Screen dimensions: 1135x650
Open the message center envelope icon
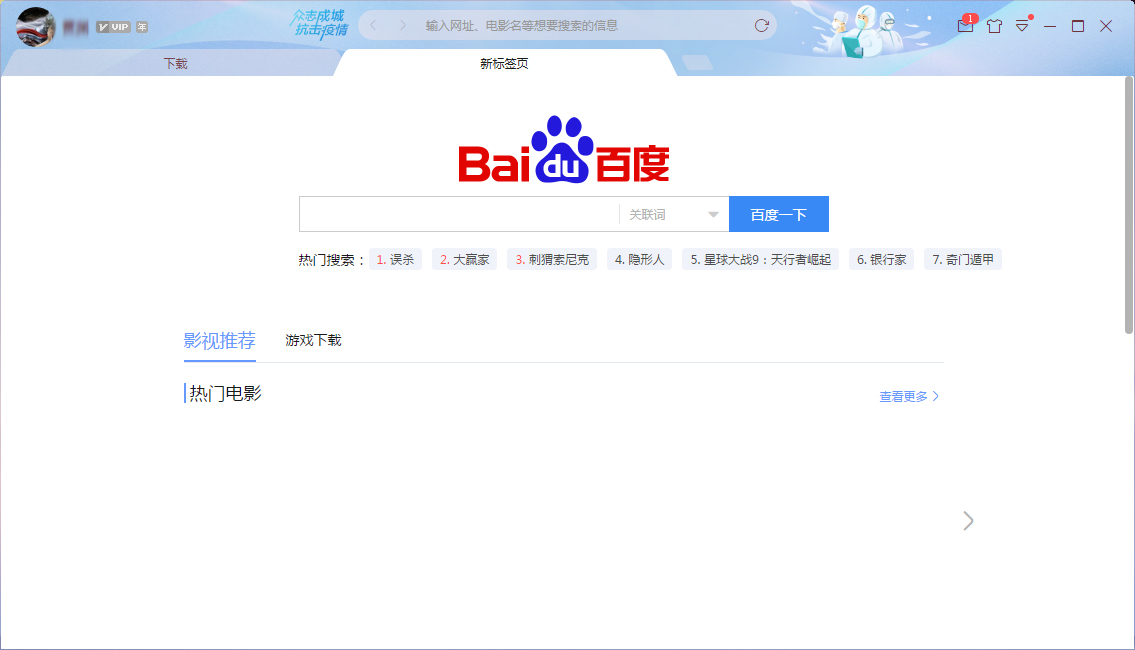[x=965, y=26]
